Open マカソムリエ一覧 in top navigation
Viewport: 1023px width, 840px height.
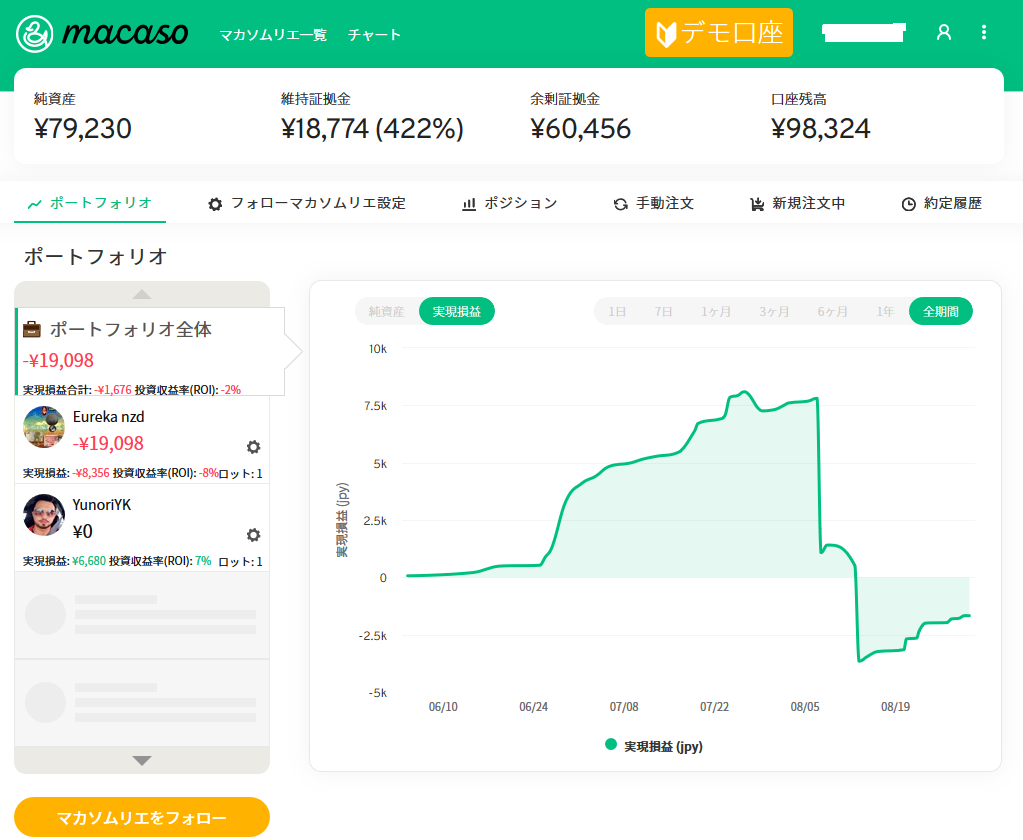[x=273, y=34]
